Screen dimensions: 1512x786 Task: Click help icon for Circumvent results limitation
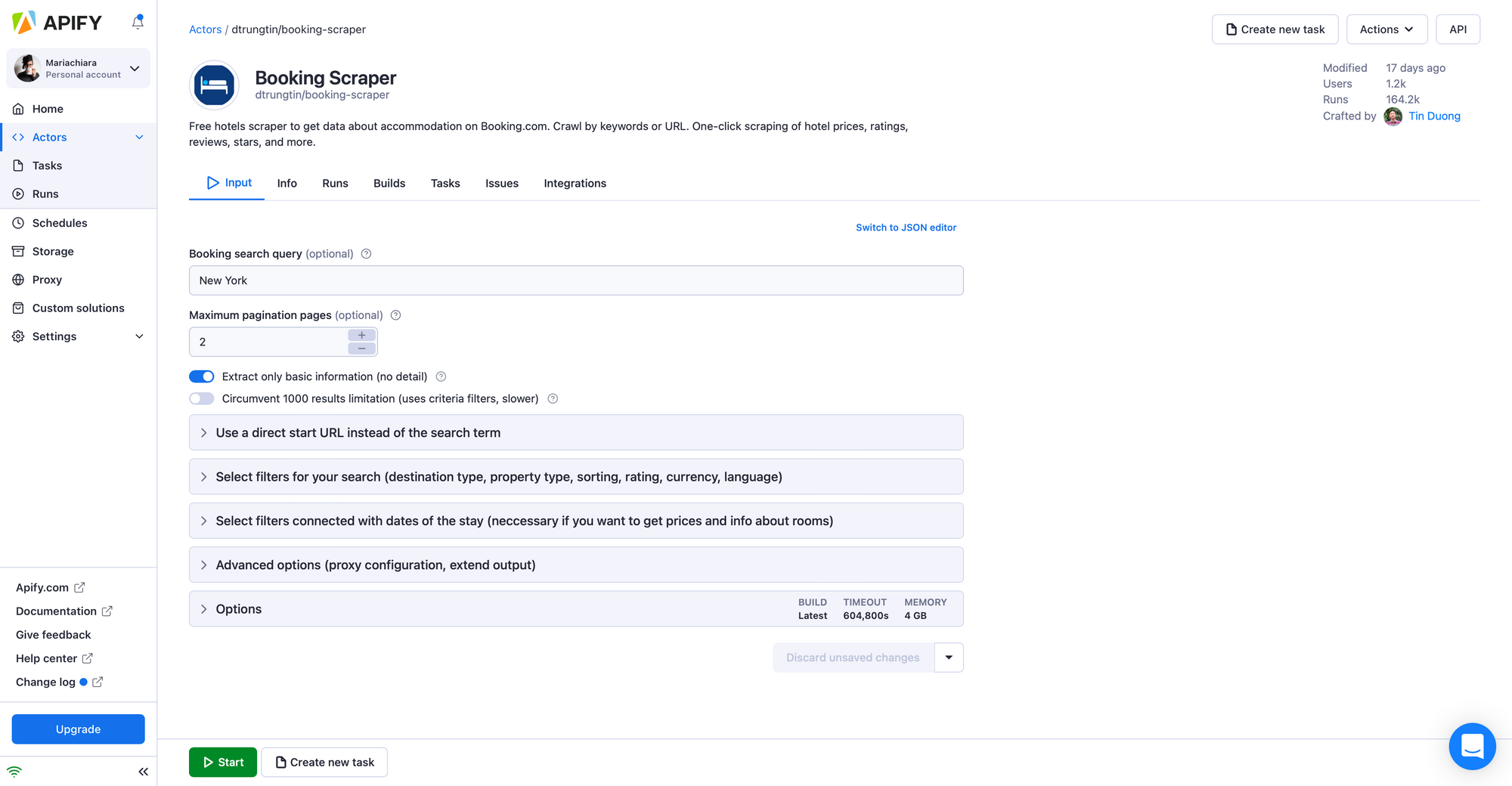[x=553, y=398]
